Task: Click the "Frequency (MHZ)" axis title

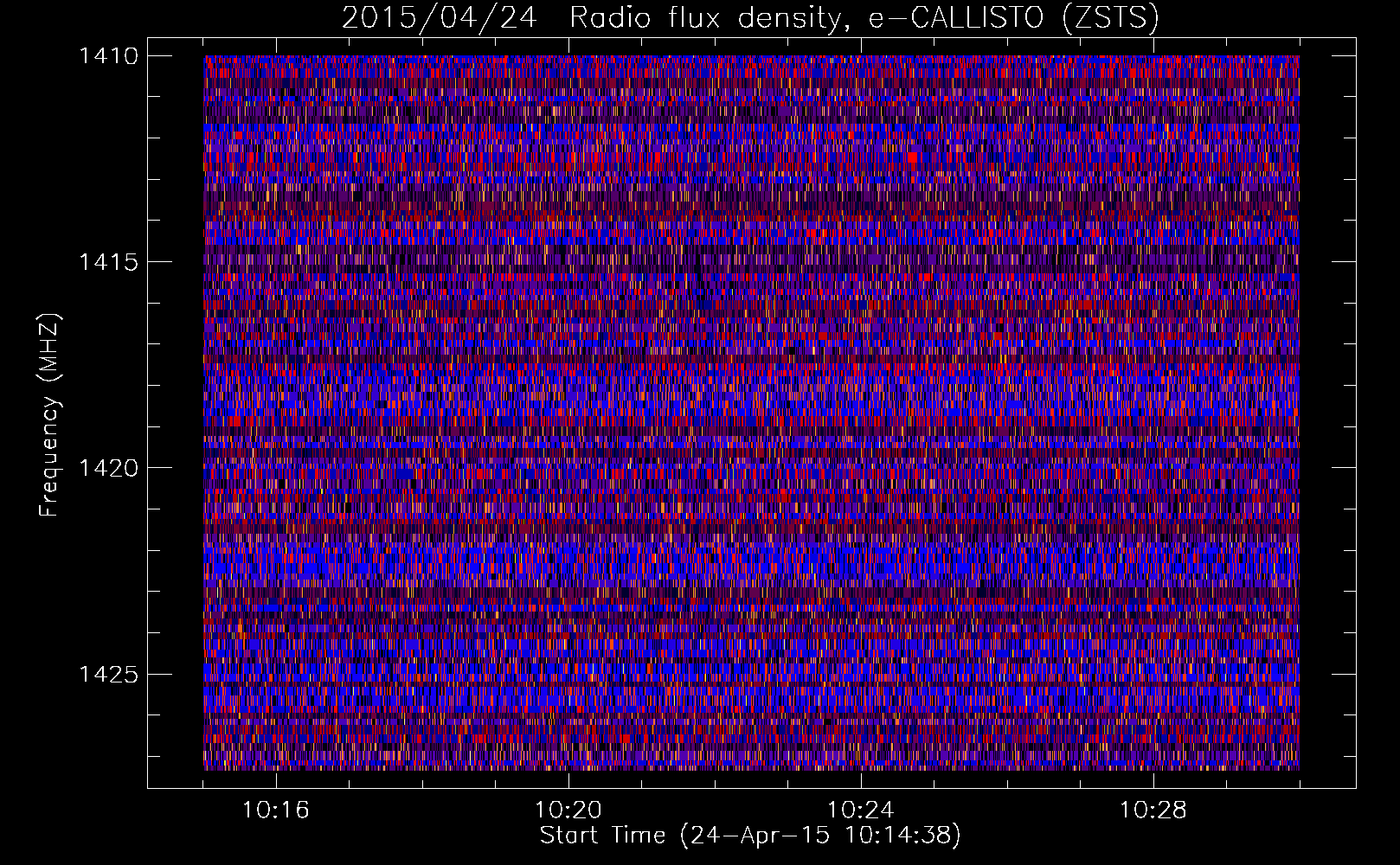Action: (50, 415)
